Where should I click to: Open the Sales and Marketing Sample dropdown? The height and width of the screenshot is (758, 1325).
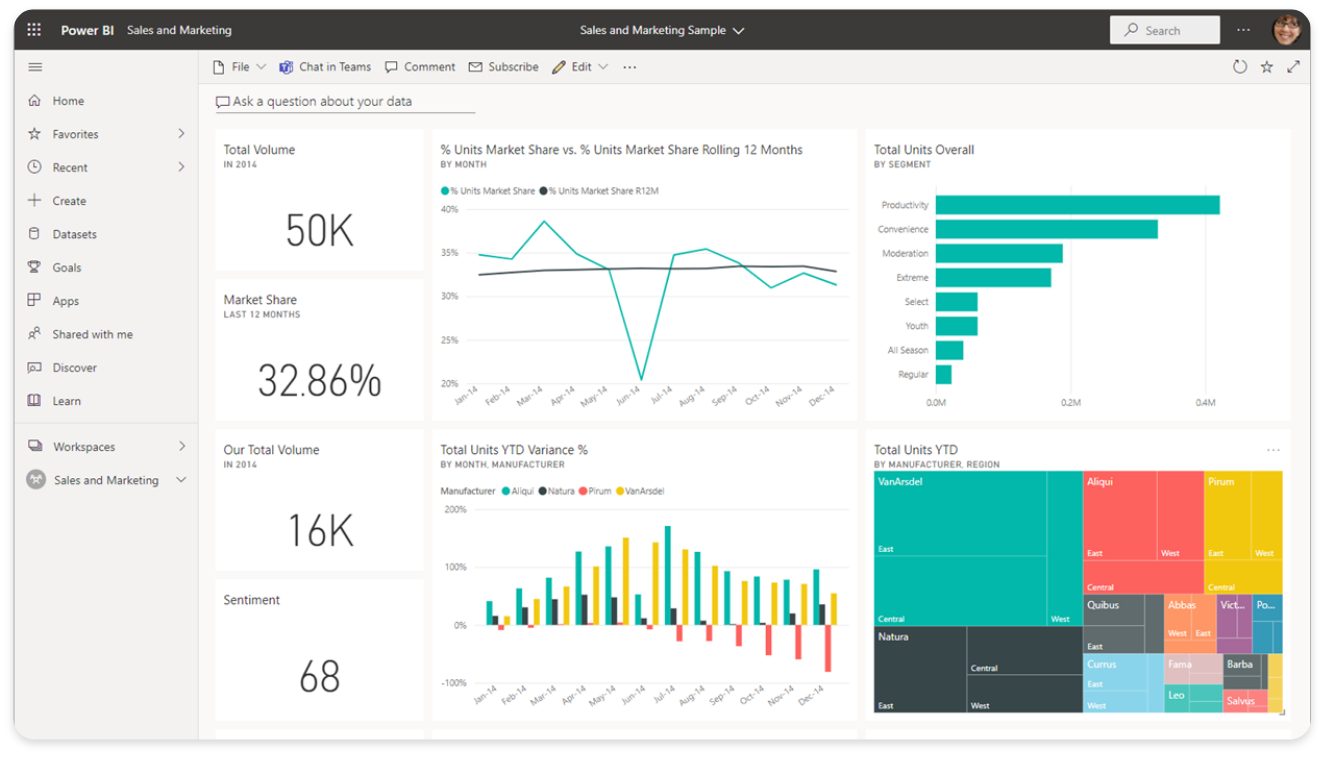click(662, 30)
